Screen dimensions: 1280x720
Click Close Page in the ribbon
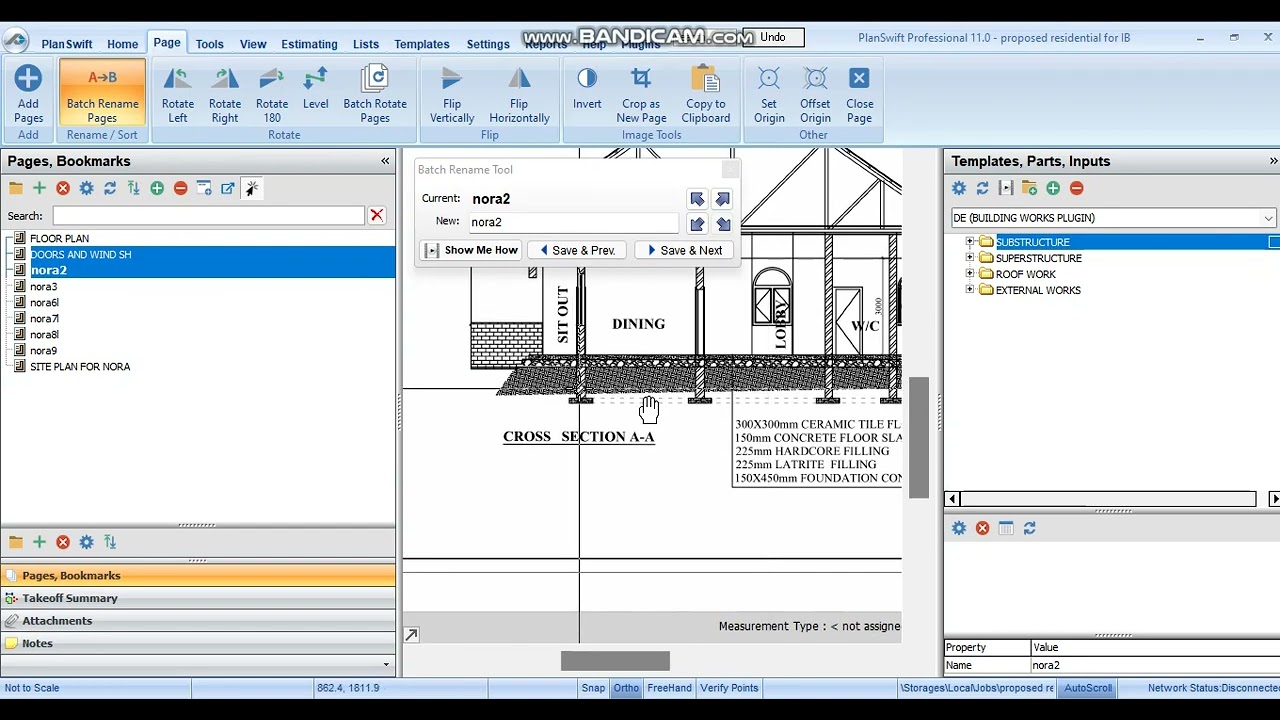[x=860, y=94]
